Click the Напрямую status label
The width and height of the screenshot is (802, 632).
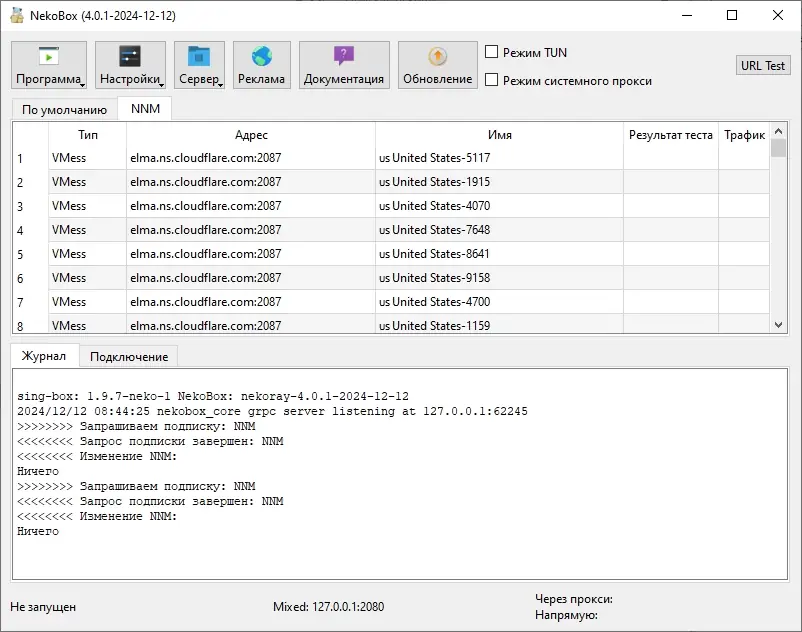[566, 615]
